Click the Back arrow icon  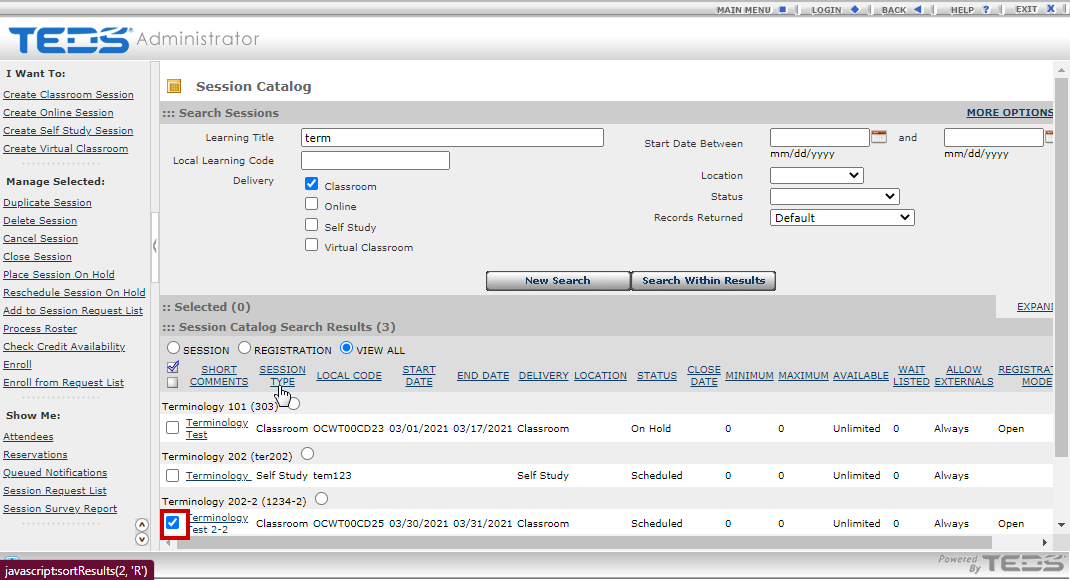click(915, 9)
